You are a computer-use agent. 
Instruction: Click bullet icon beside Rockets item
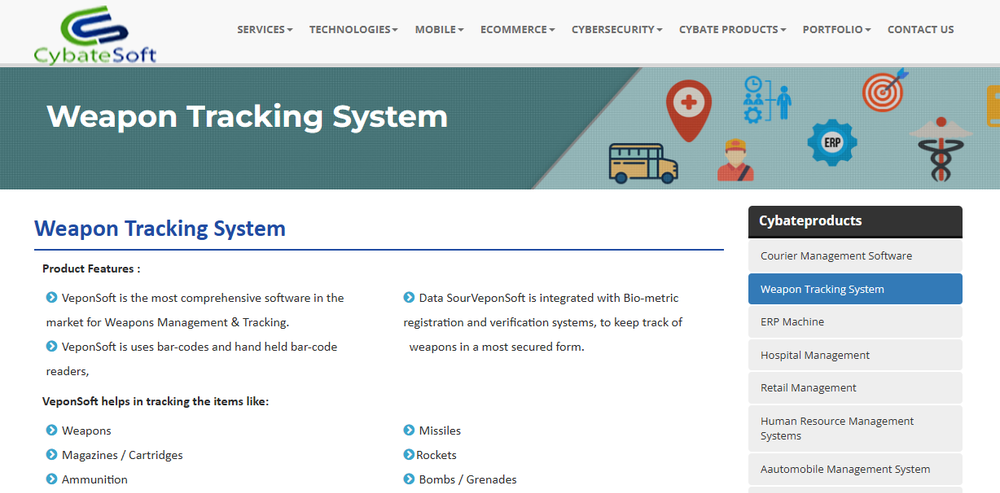point(409,455)
